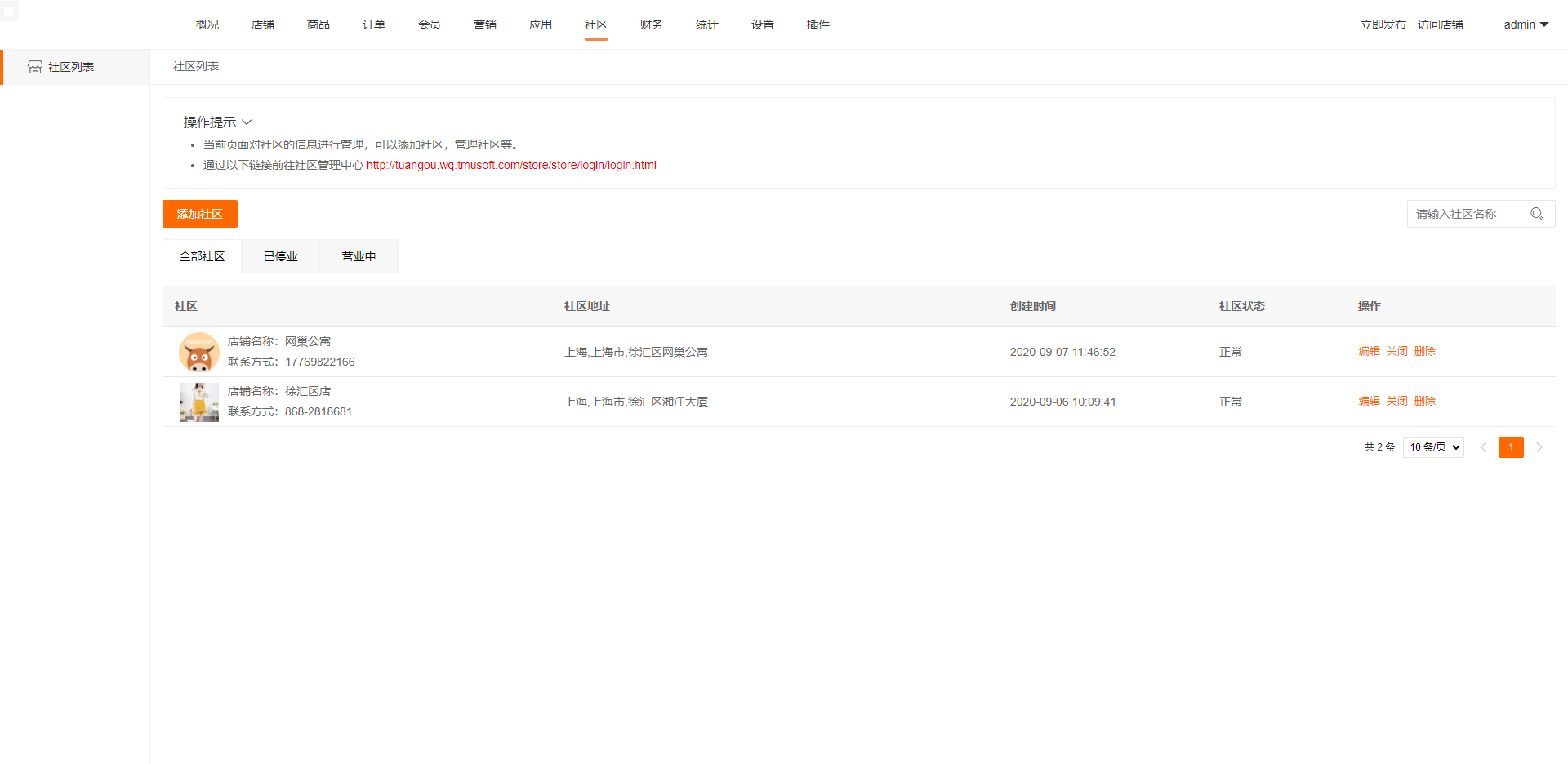Open the tuangou store login URL link
Image resolution: width=1568 pixels, height=764 pixels.
pos(511,165)
